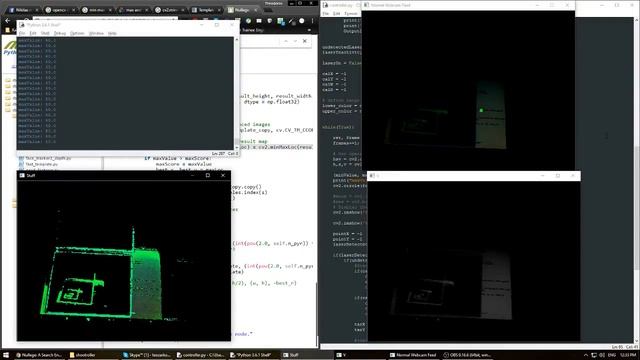The height and width of the screenshot is (360, 640).
Task: Open Format menu in controller.py editor
Action: coord(351,13)
